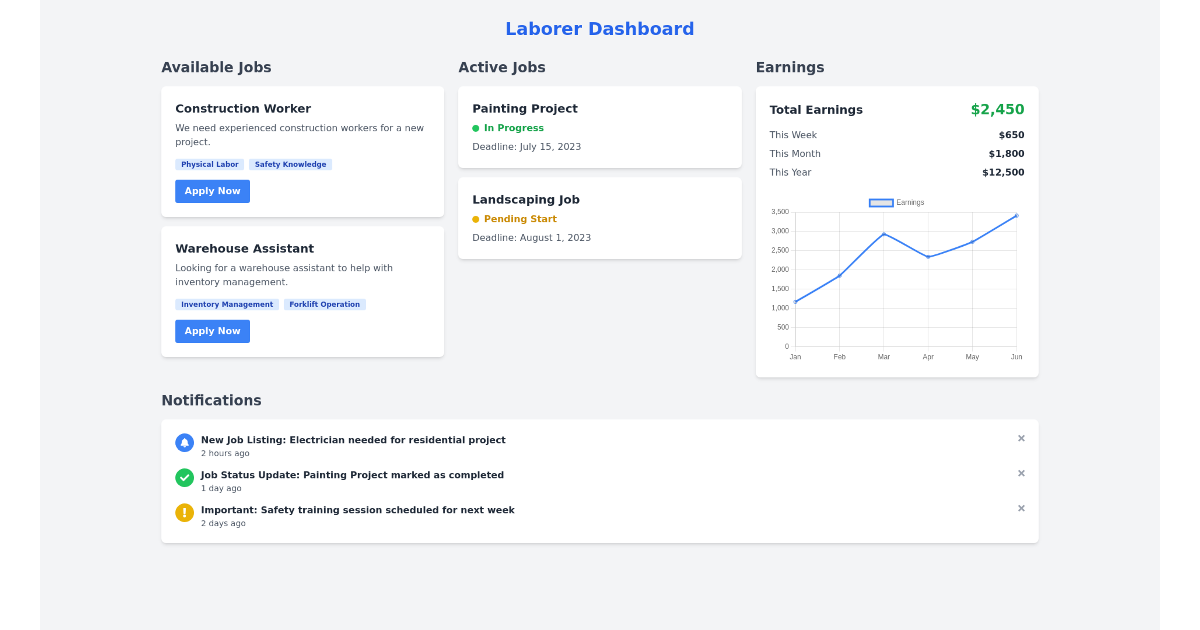Select the Safety Knowledge skill tag

pos(291,164)
